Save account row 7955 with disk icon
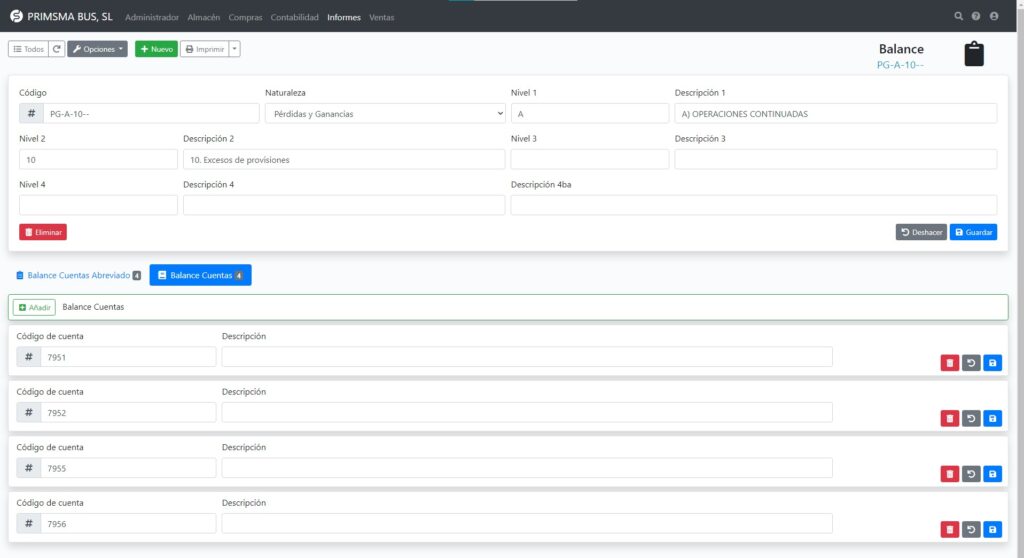 coord(992,474)
